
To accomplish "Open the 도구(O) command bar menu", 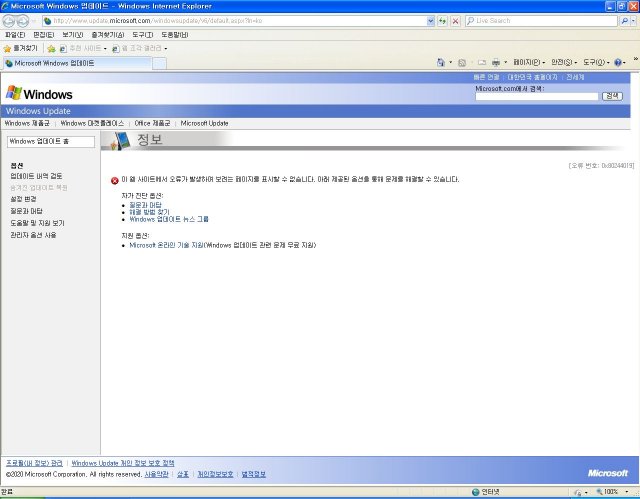I will (596, 62).
